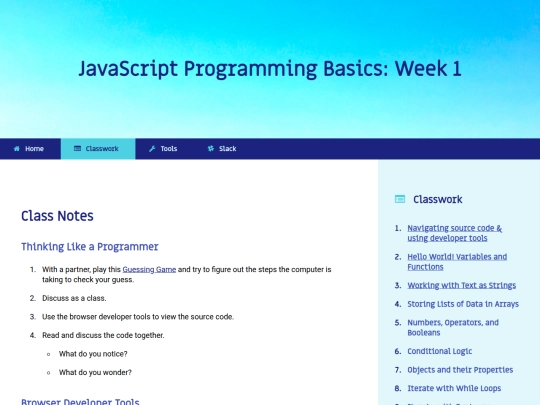Select the Classwork nav tab
This screenshot has width=540, height=405.
[98, 149]
